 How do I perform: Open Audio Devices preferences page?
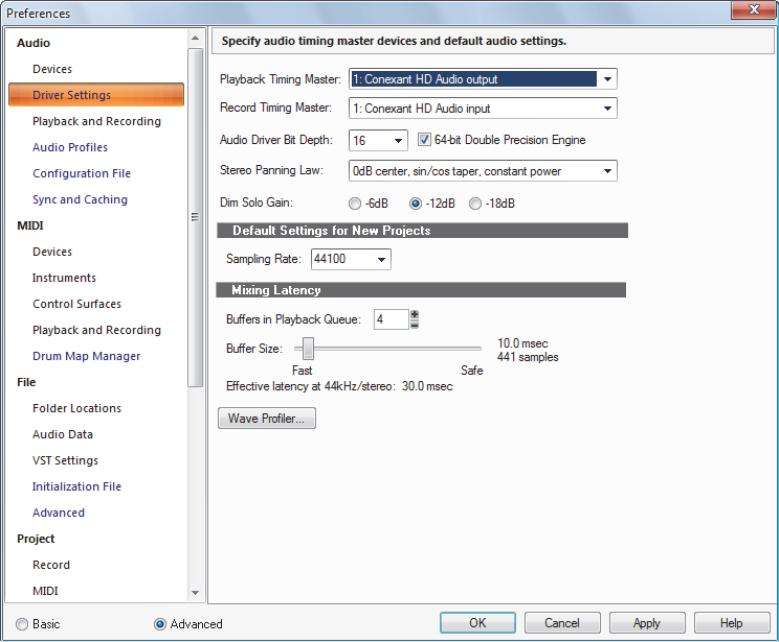pyautogui.click(x=52, y=69)
